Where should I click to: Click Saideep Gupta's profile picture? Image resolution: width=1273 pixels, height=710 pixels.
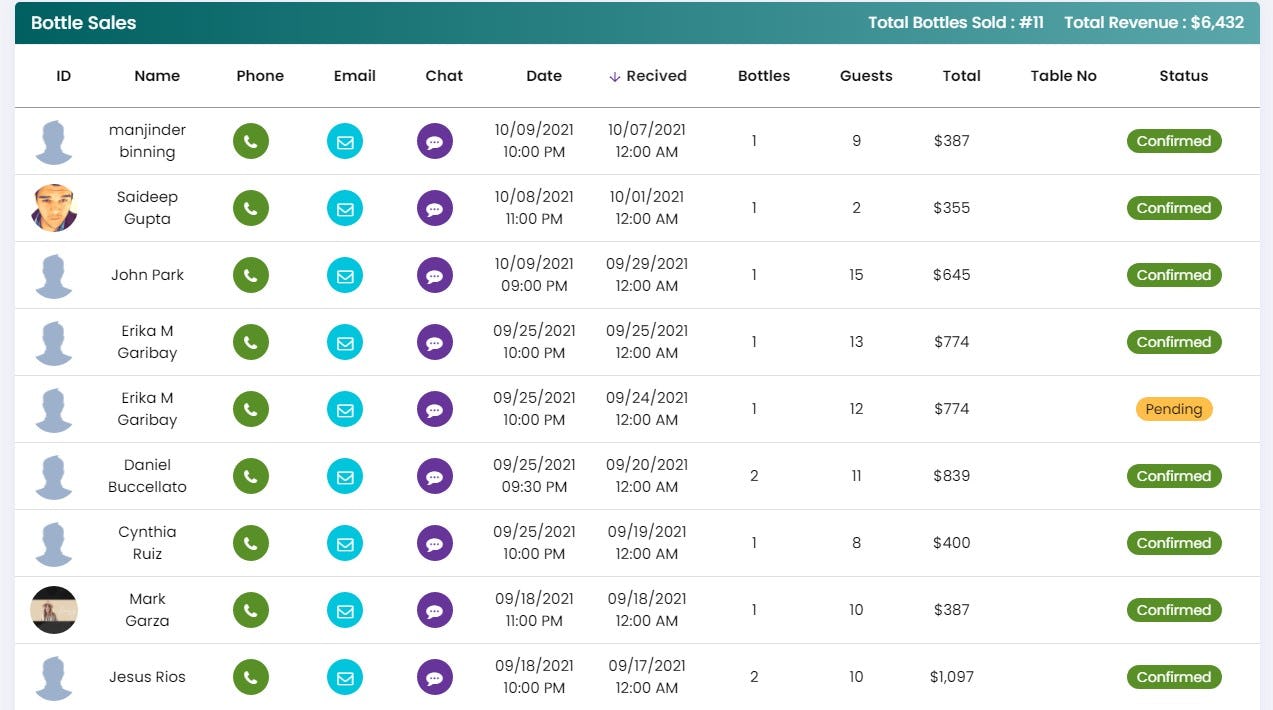(54, 208)
